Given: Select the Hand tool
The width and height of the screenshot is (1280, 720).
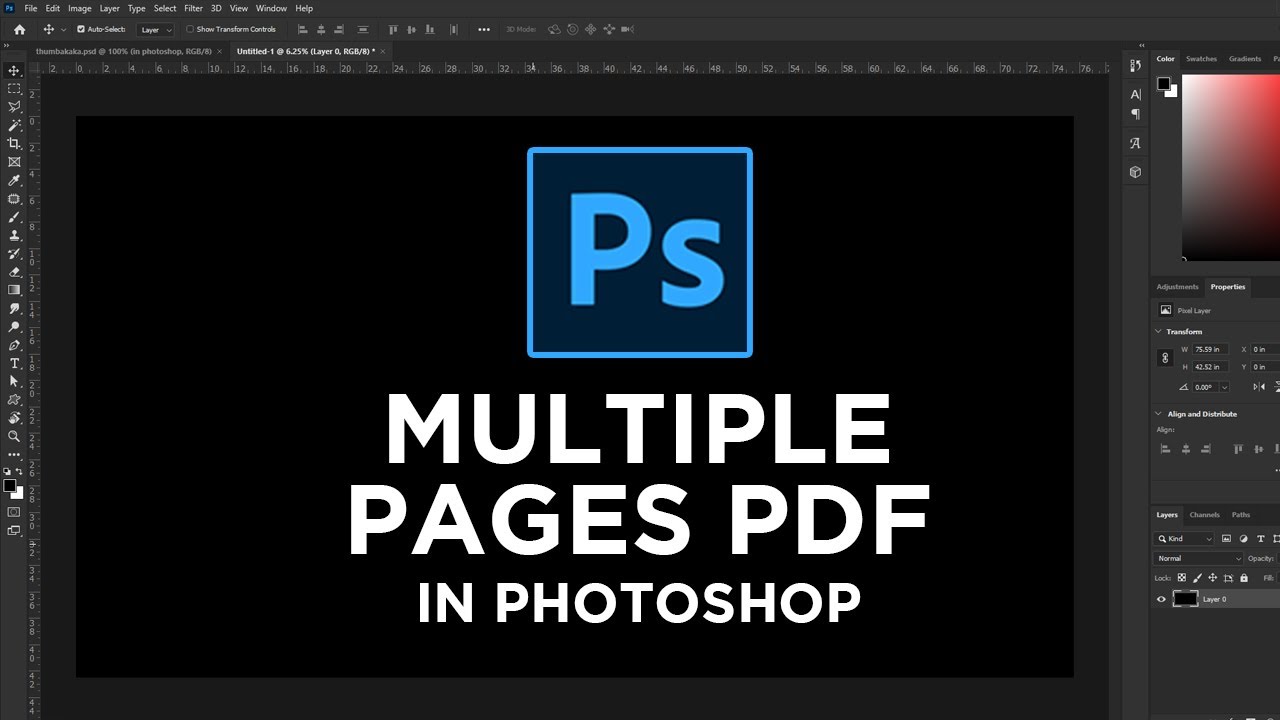Looking at the screenshot, I should point(14,418).
